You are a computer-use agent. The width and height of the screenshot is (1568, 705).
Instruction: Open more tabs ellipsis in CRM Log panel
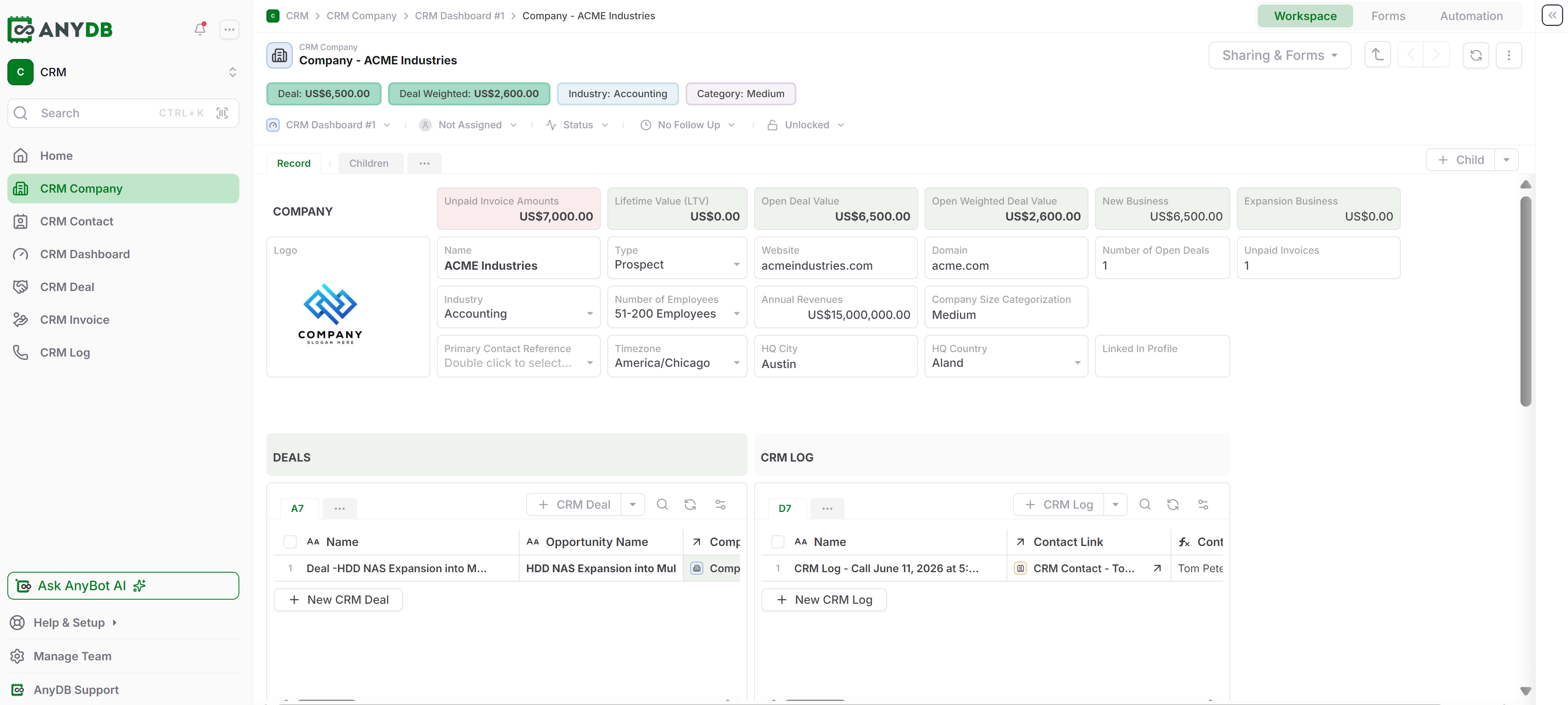pyautogui.click(x=827, y=508)
